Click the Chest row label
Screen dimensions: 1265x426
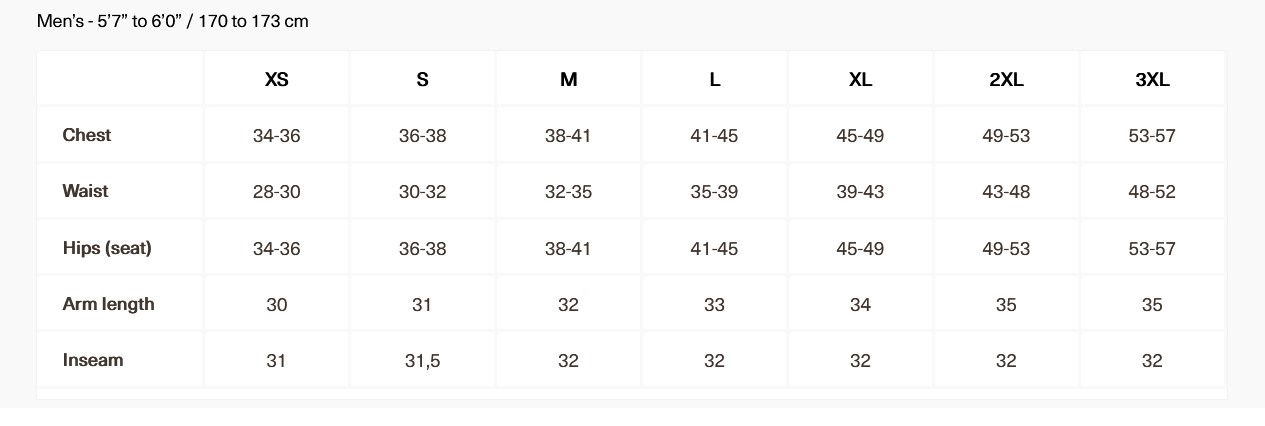87,135
